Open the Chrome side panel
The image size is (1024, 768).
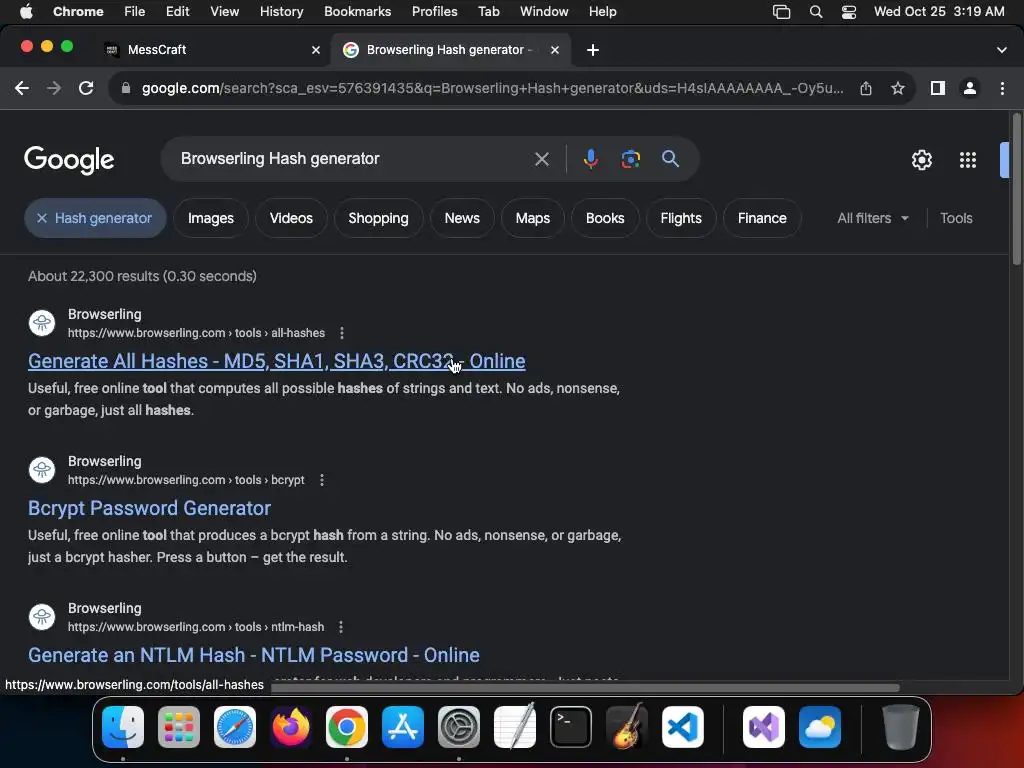[x=938, y=88]
